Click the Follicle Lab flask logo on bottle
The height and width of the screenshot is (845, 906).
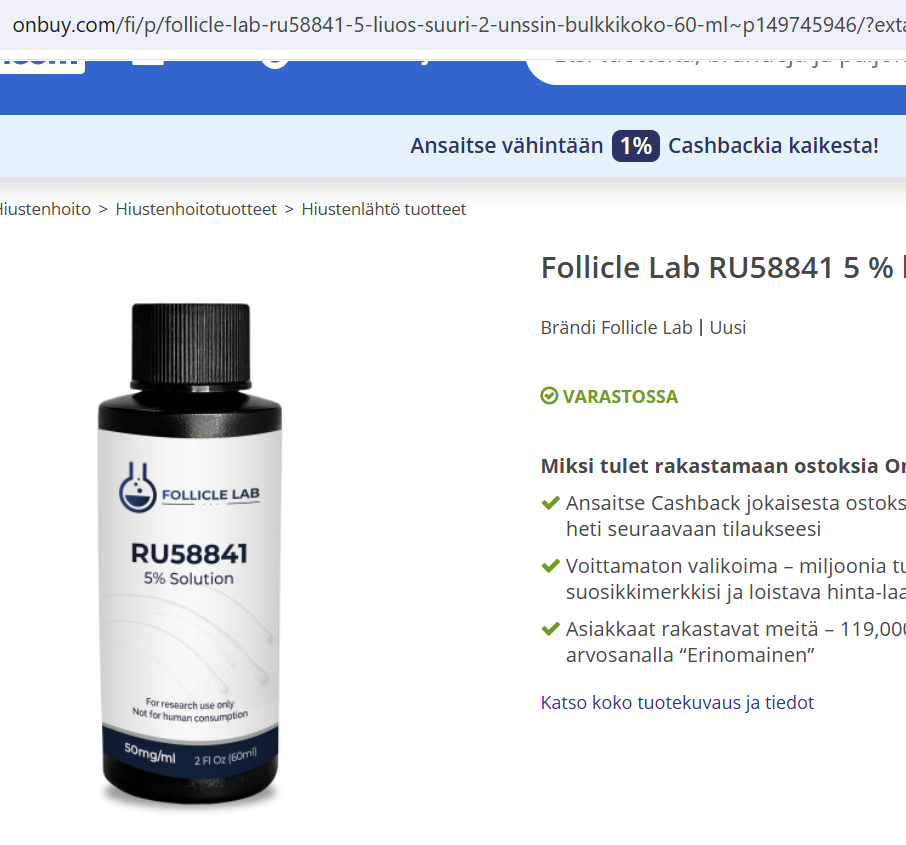(x=138, y=488)
